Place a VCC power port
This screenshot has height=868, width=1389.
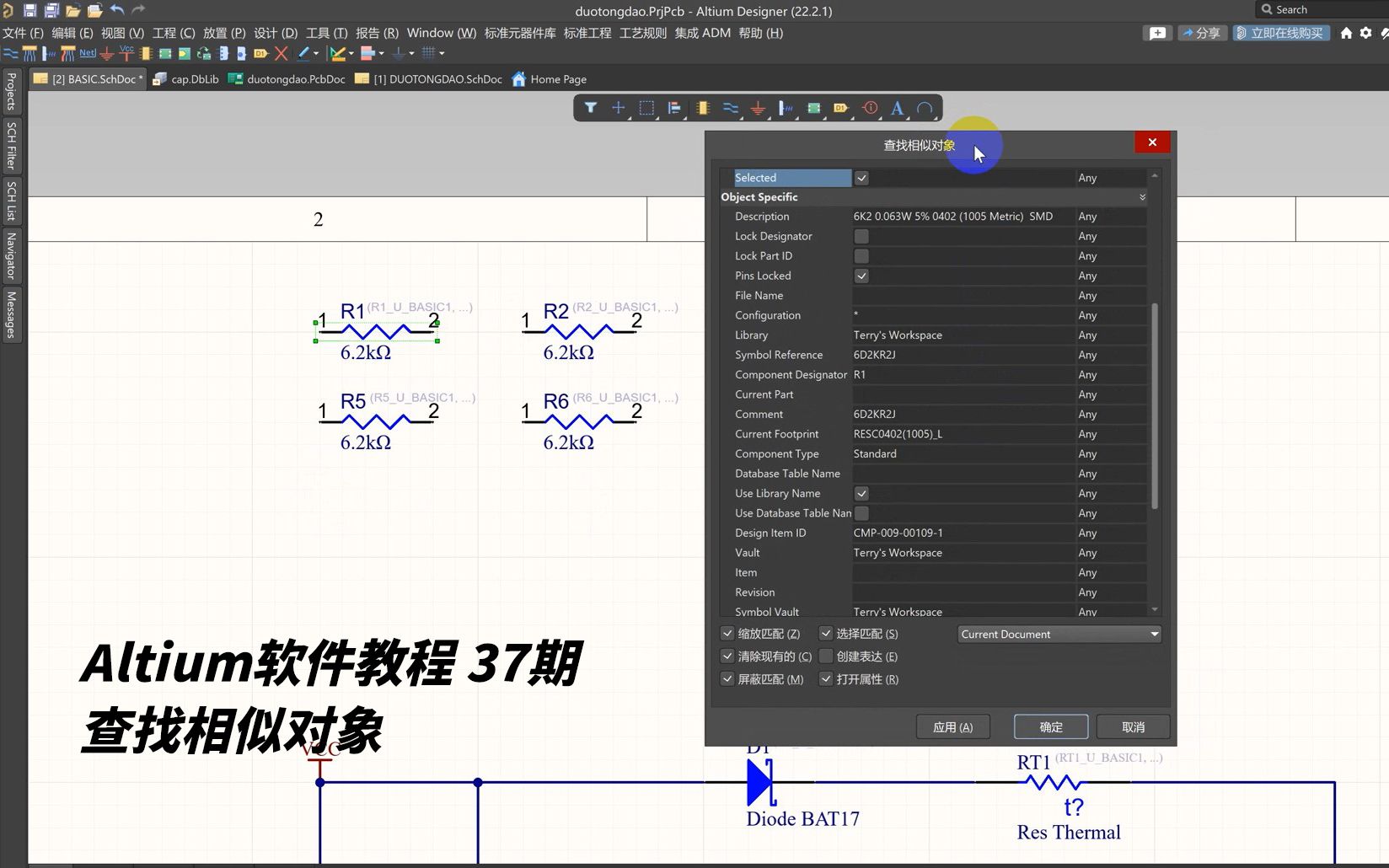pyautogui.click(x=126, y=52)
